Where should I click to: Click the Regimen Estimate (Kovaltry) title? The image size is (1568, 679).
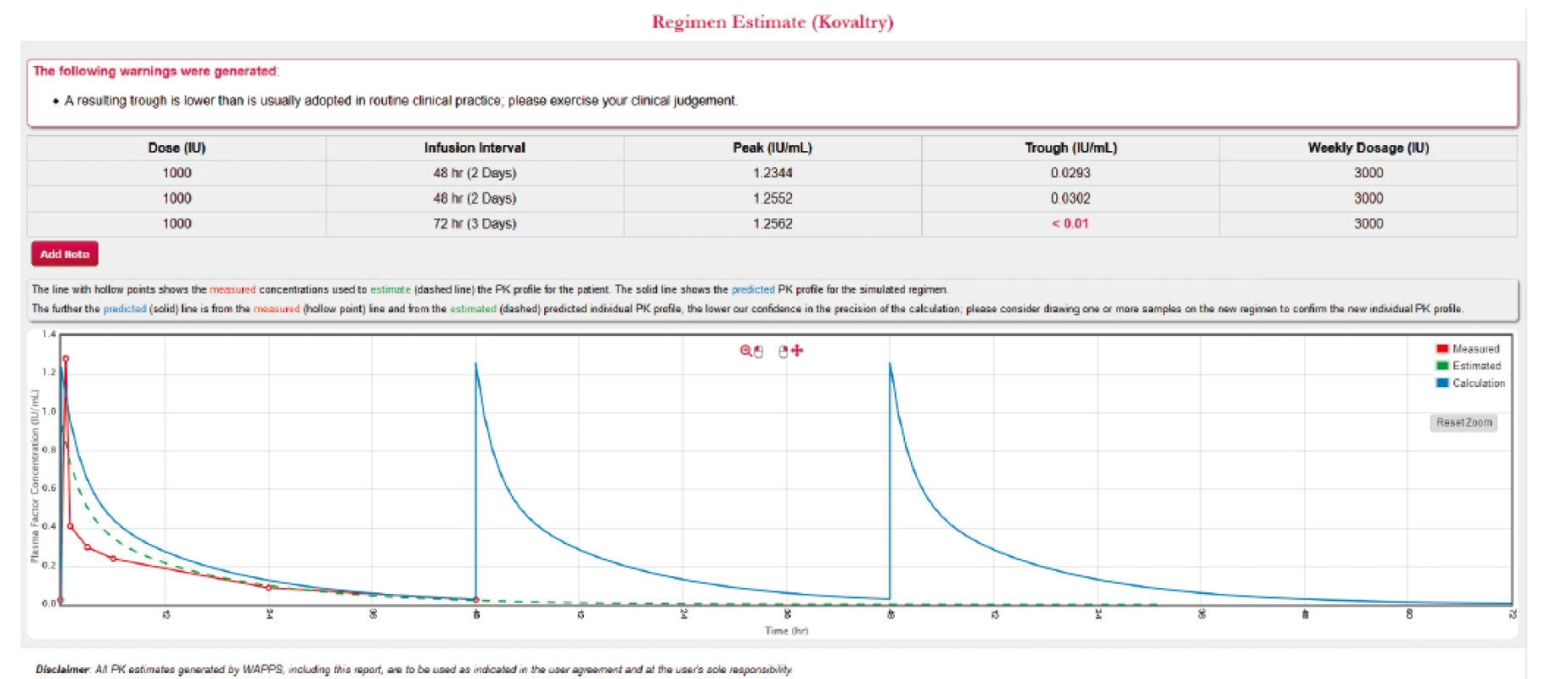pos(773,22)
